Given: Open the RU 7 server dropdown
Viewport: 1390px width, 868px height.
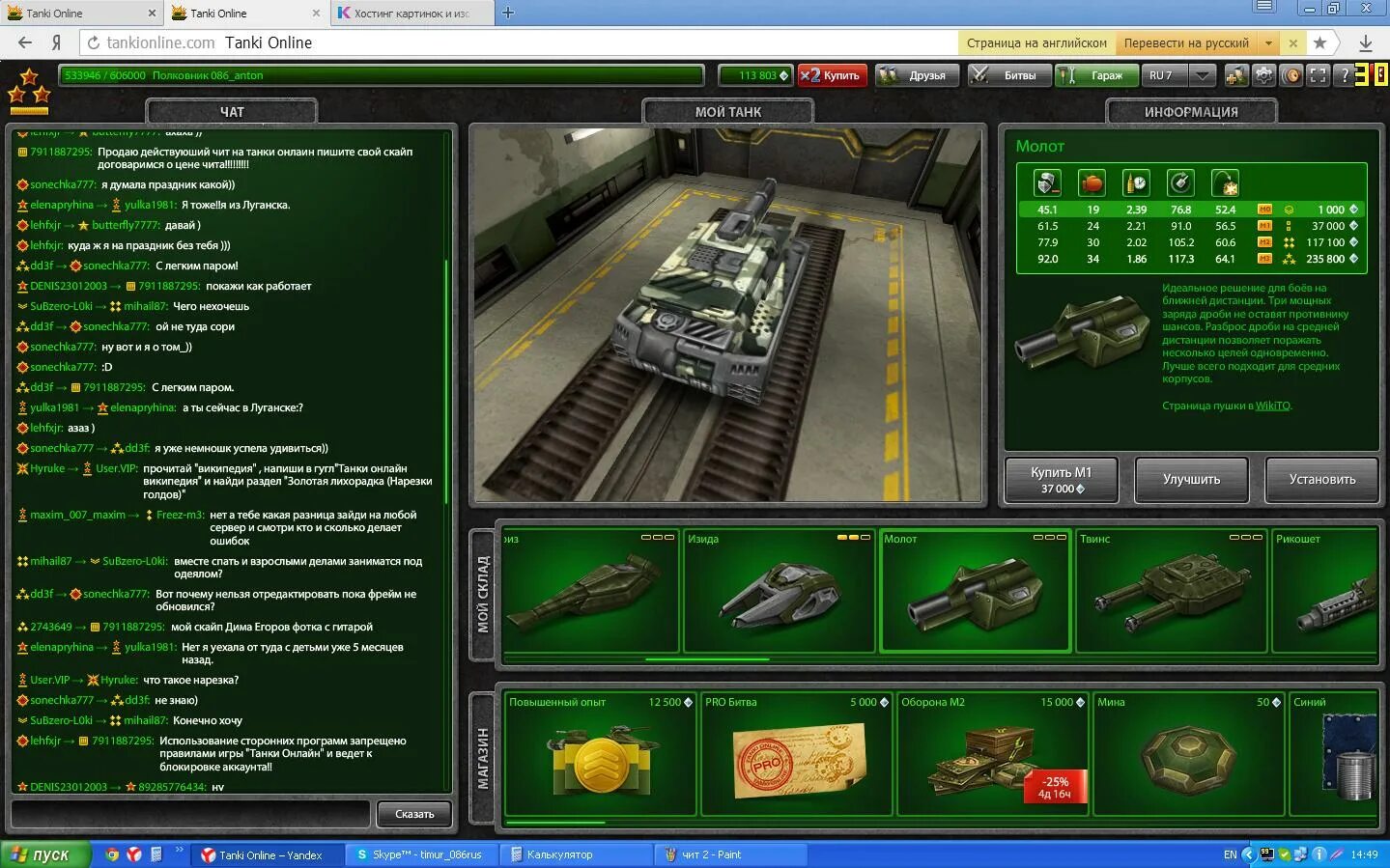Looking at the screenshot, I should (1178, 75).
